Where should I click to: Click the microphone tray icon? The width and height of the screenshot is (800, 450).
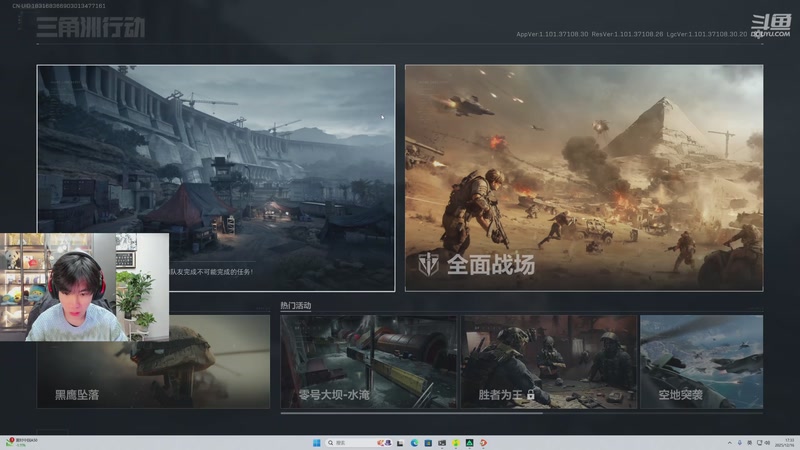pos(740,443)
